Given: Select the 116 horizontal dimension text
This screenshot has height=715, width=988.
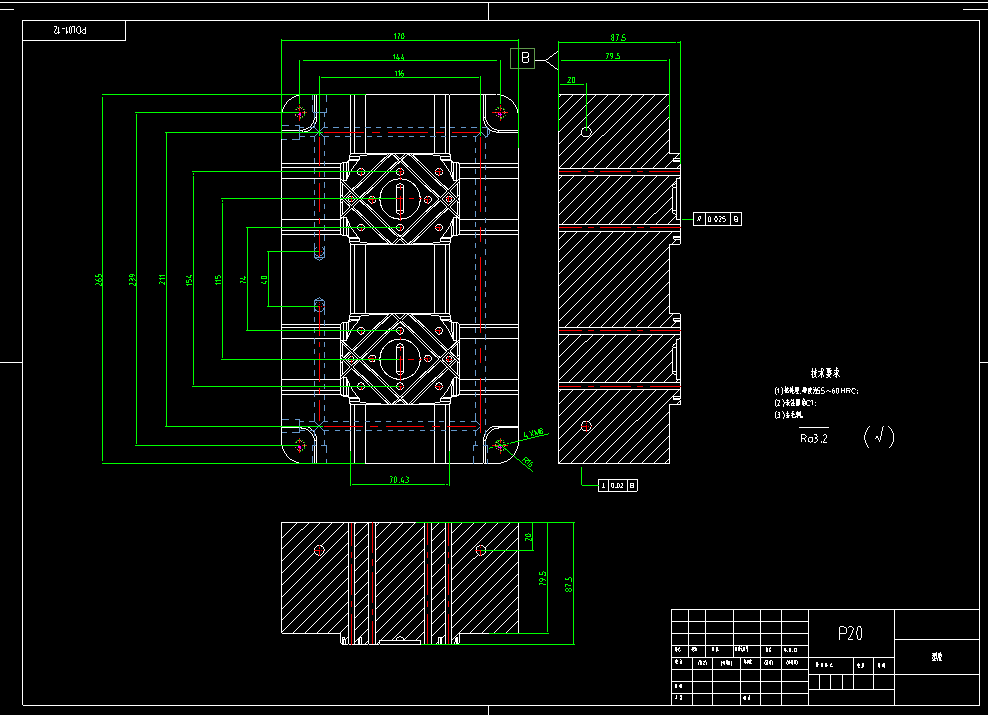Looking at the screenshot, I should coord(399,74).
